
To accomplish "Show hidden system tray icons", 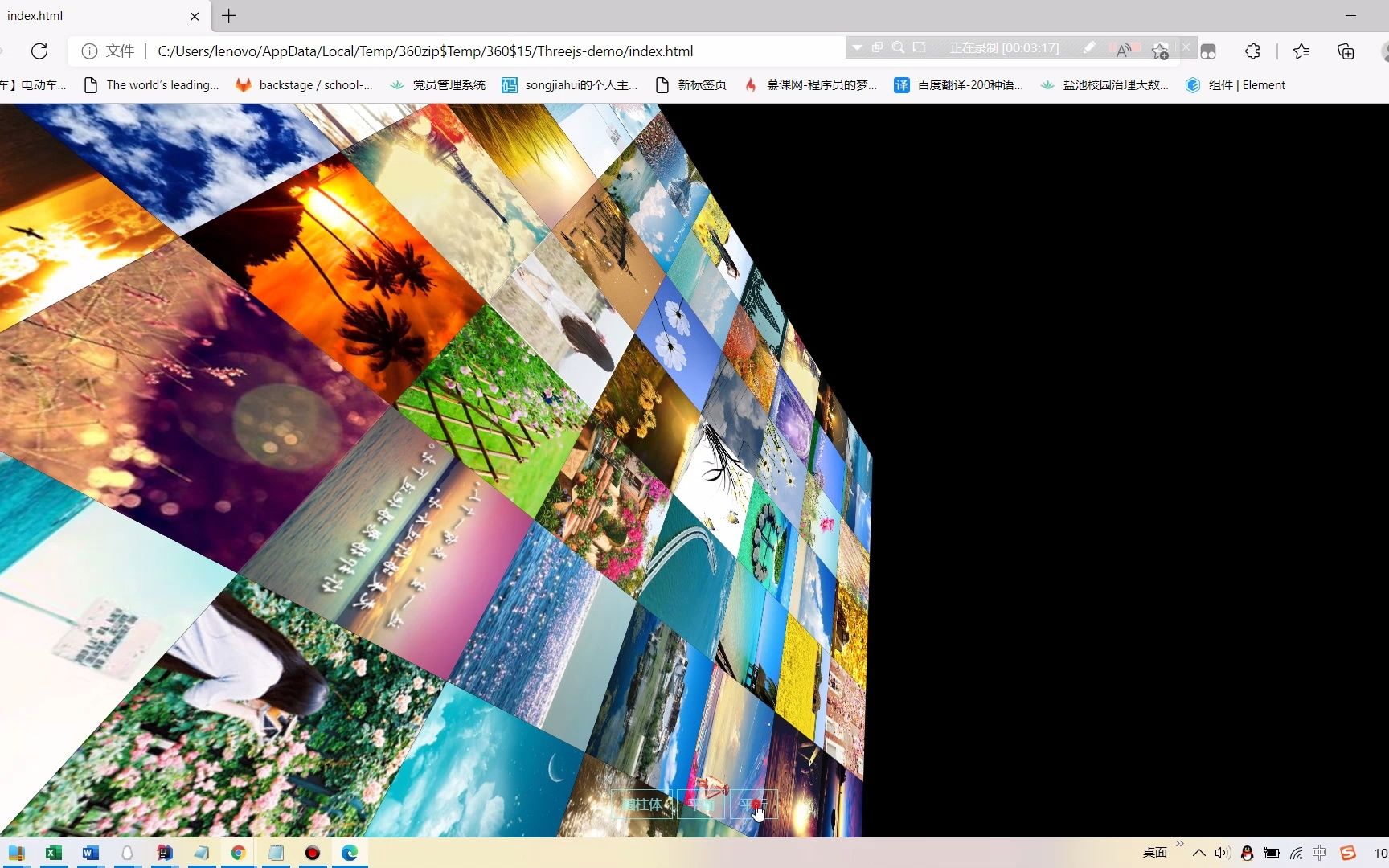I will click(x=1199, y=853).
